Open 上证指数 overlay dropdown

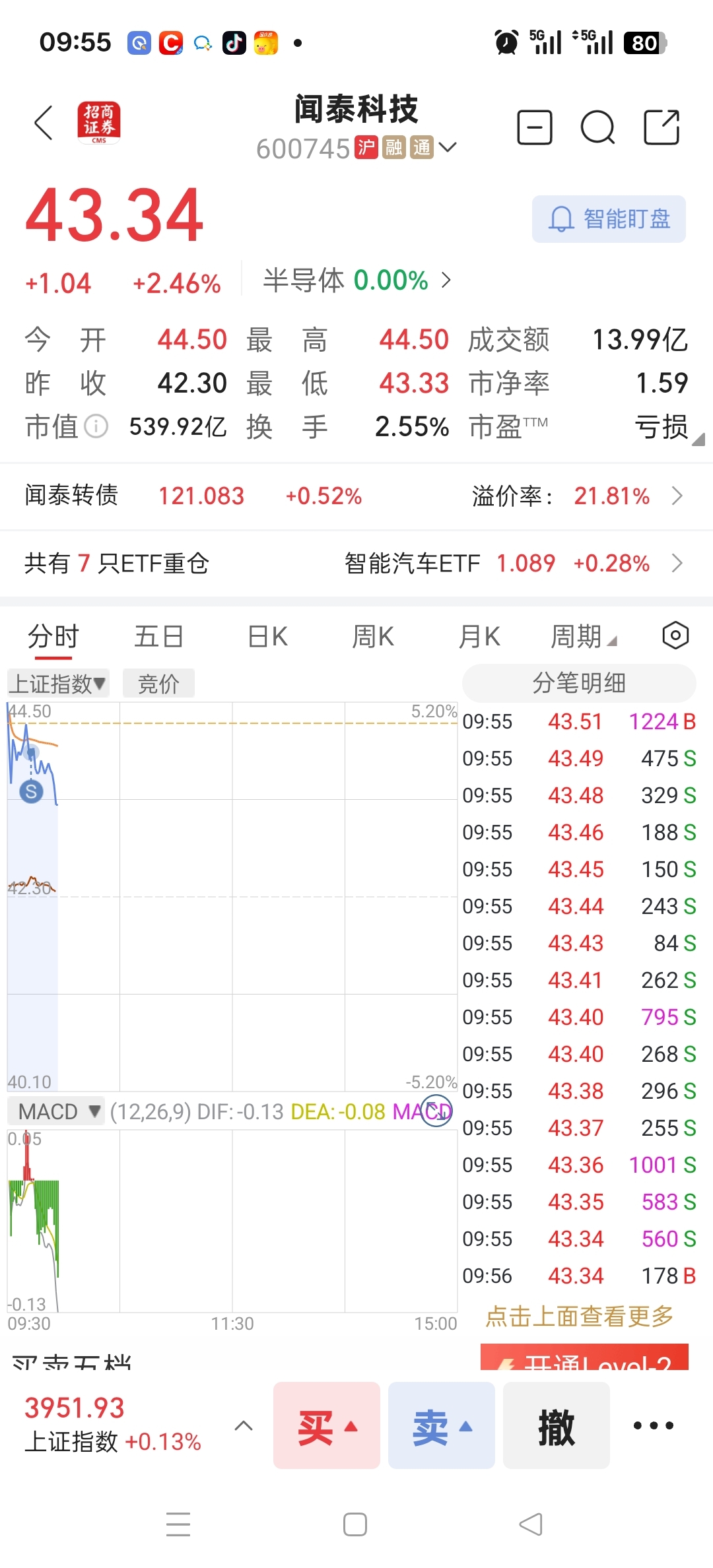coord(58,684)
